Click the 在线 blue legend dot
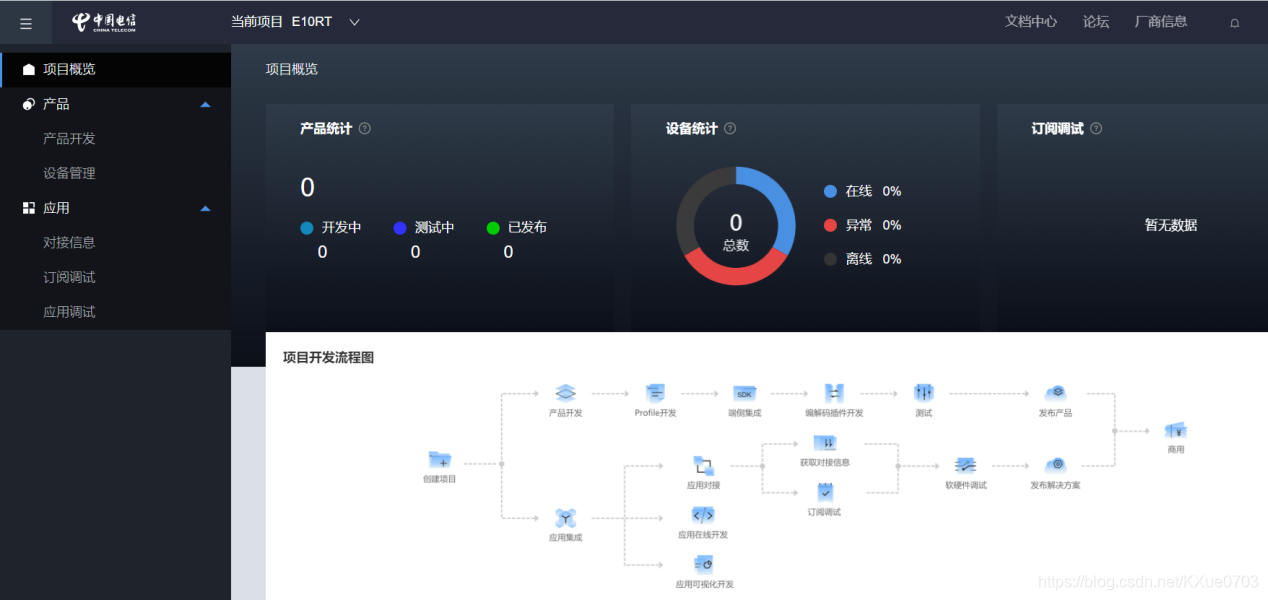 pos(830,191)
